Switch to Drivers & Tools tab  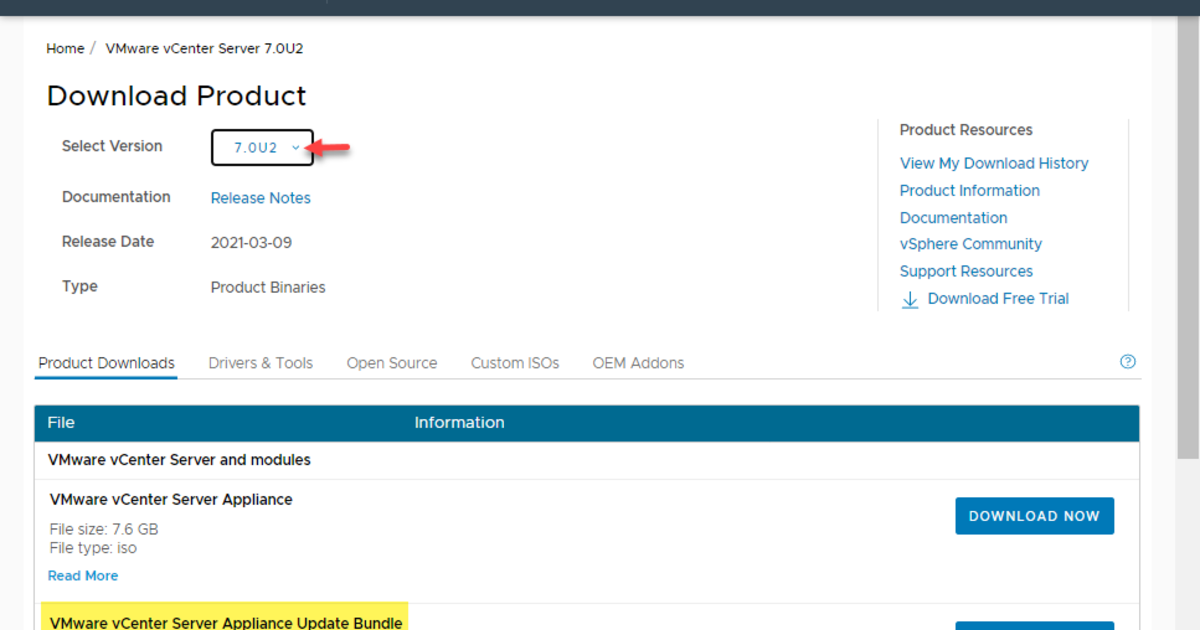[260, 363]
